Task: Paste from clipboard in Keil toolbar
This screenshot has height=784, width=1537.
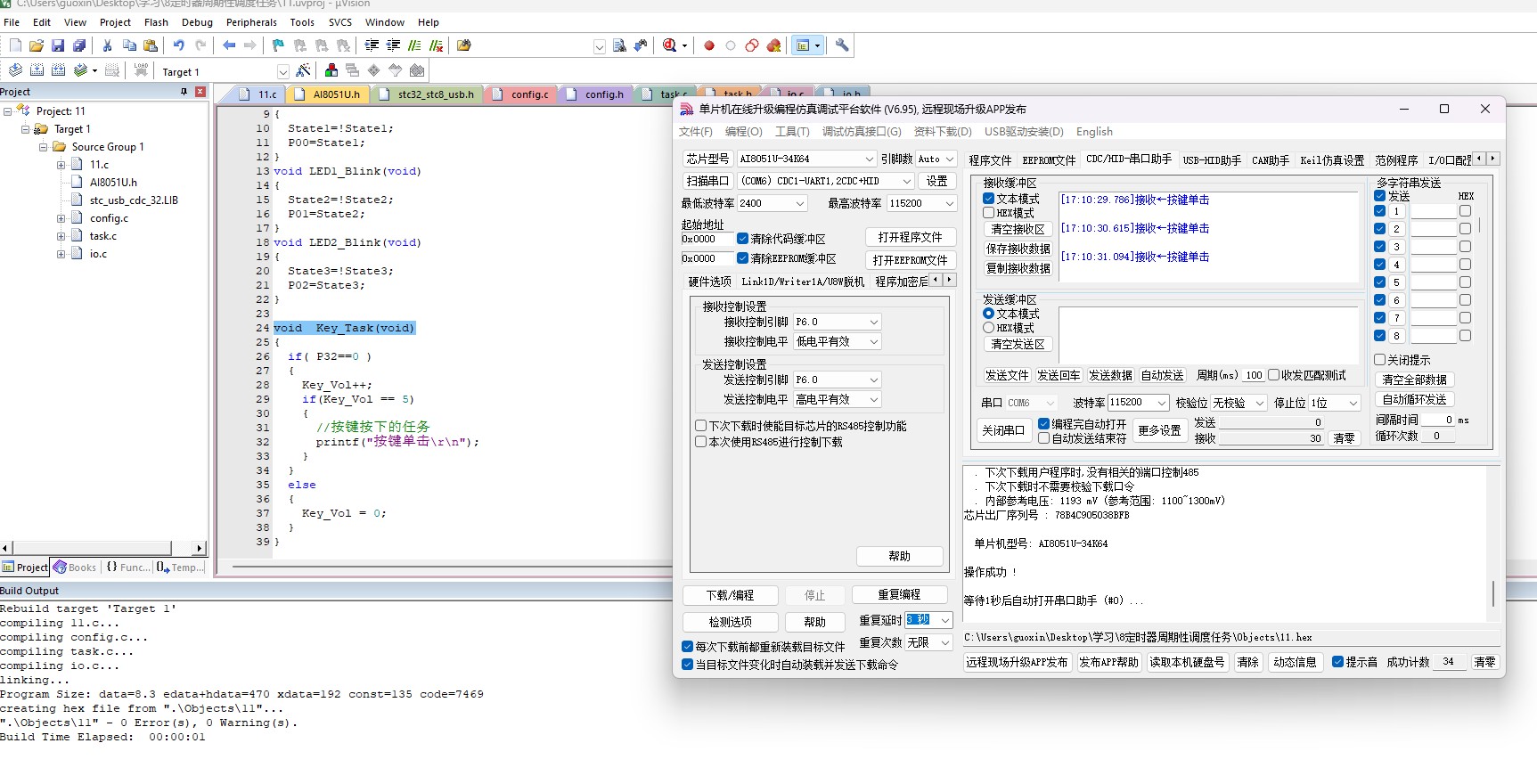Action: tap(151, 45)
